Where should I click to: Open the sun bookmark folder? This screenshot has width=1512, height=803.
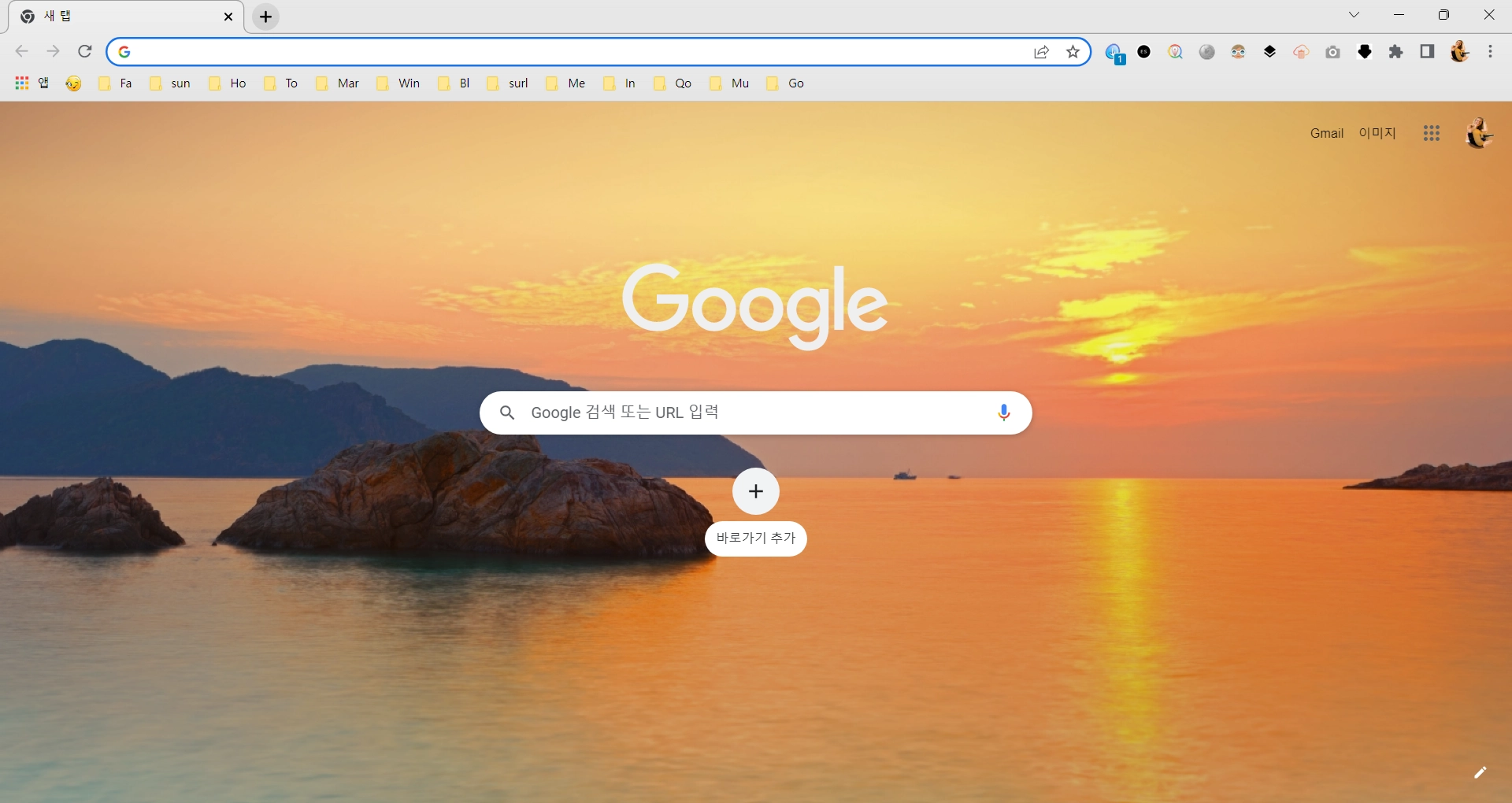[169, 83]
